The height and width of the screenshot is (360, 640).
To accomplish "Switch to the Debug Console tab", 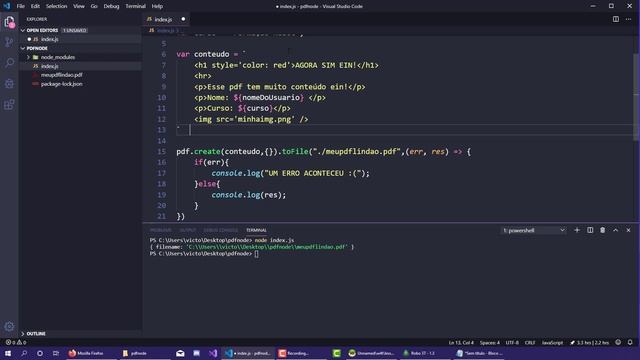I will pos(221,230).
